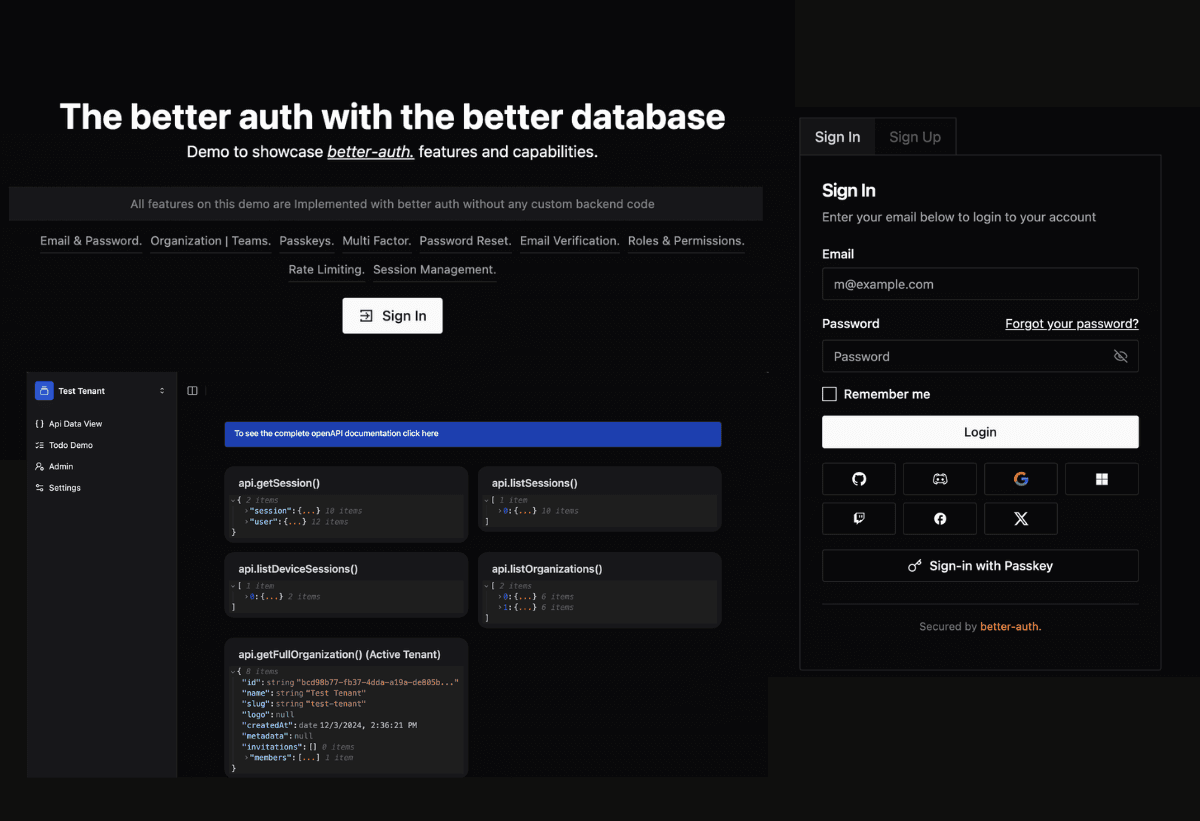Sign in using the Discord icon
Viewport: 1200px width, 821px height.
939,478
